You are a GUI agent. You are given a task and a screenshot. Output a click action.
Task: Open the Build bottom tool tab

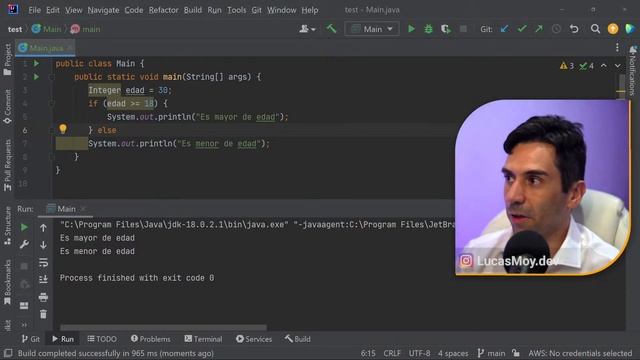pos(298,339)
